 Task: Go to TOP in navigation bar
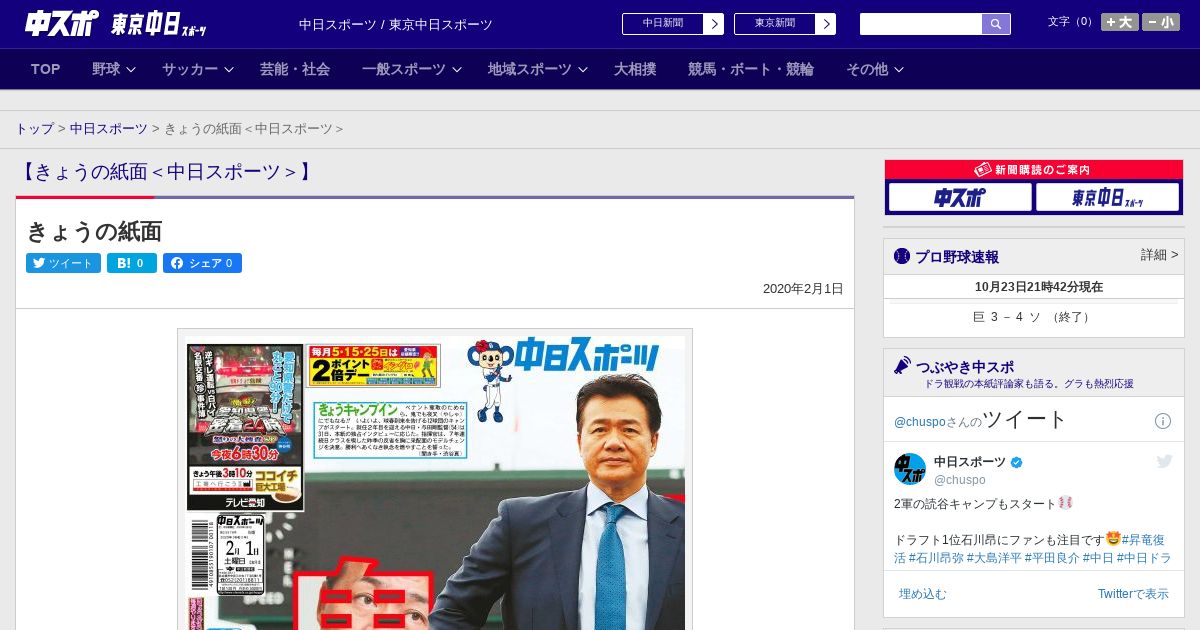tap(46, 69)
